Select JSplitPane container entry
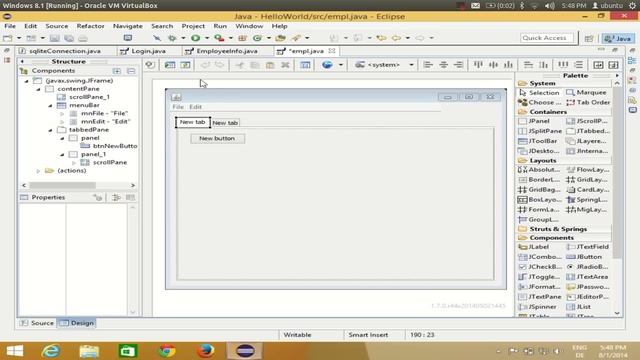The image size is (640, 360). pos(540,131)
